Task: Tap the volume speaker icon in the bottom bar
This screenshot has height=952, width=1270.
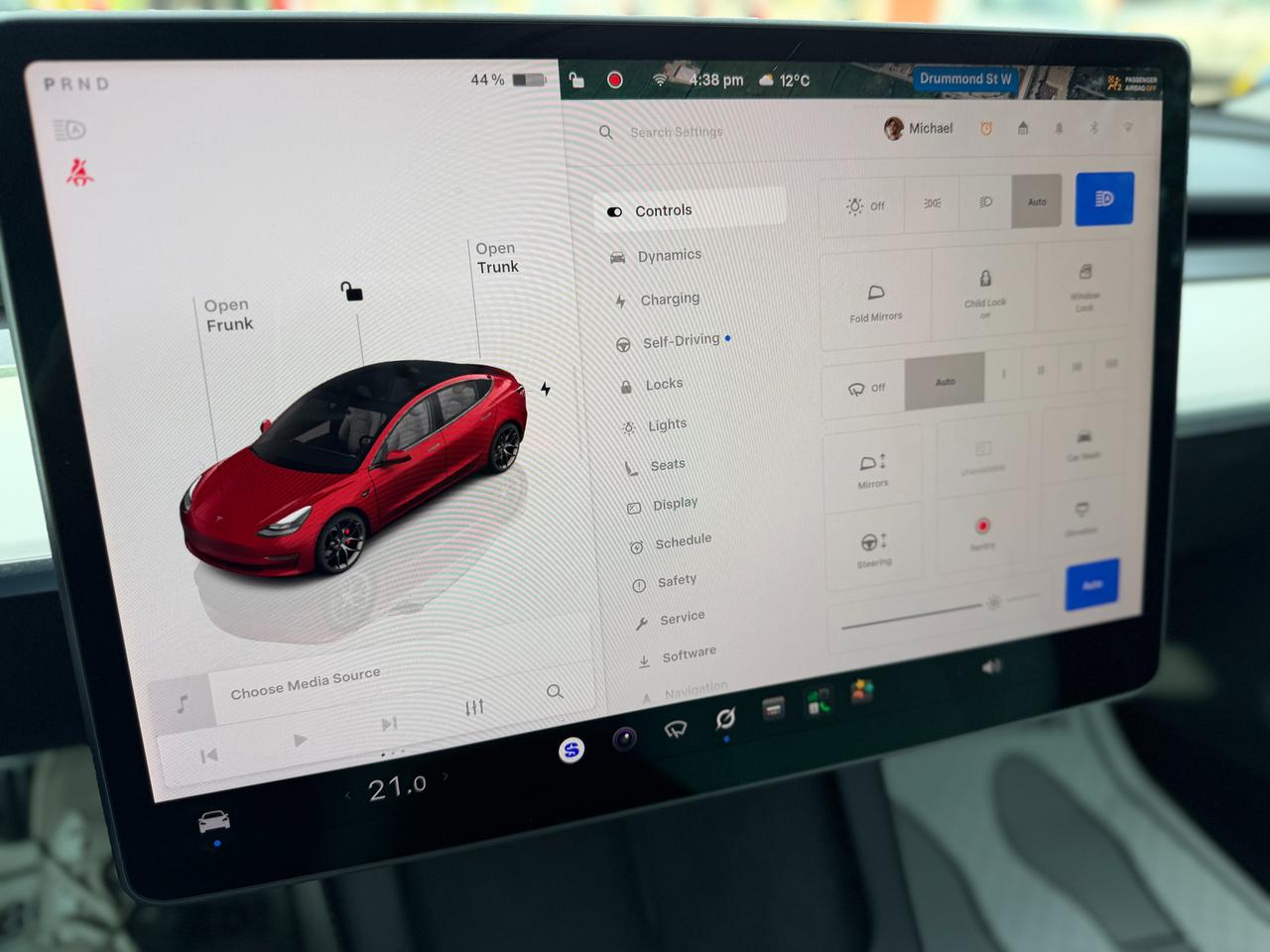Action: point(991,667)
